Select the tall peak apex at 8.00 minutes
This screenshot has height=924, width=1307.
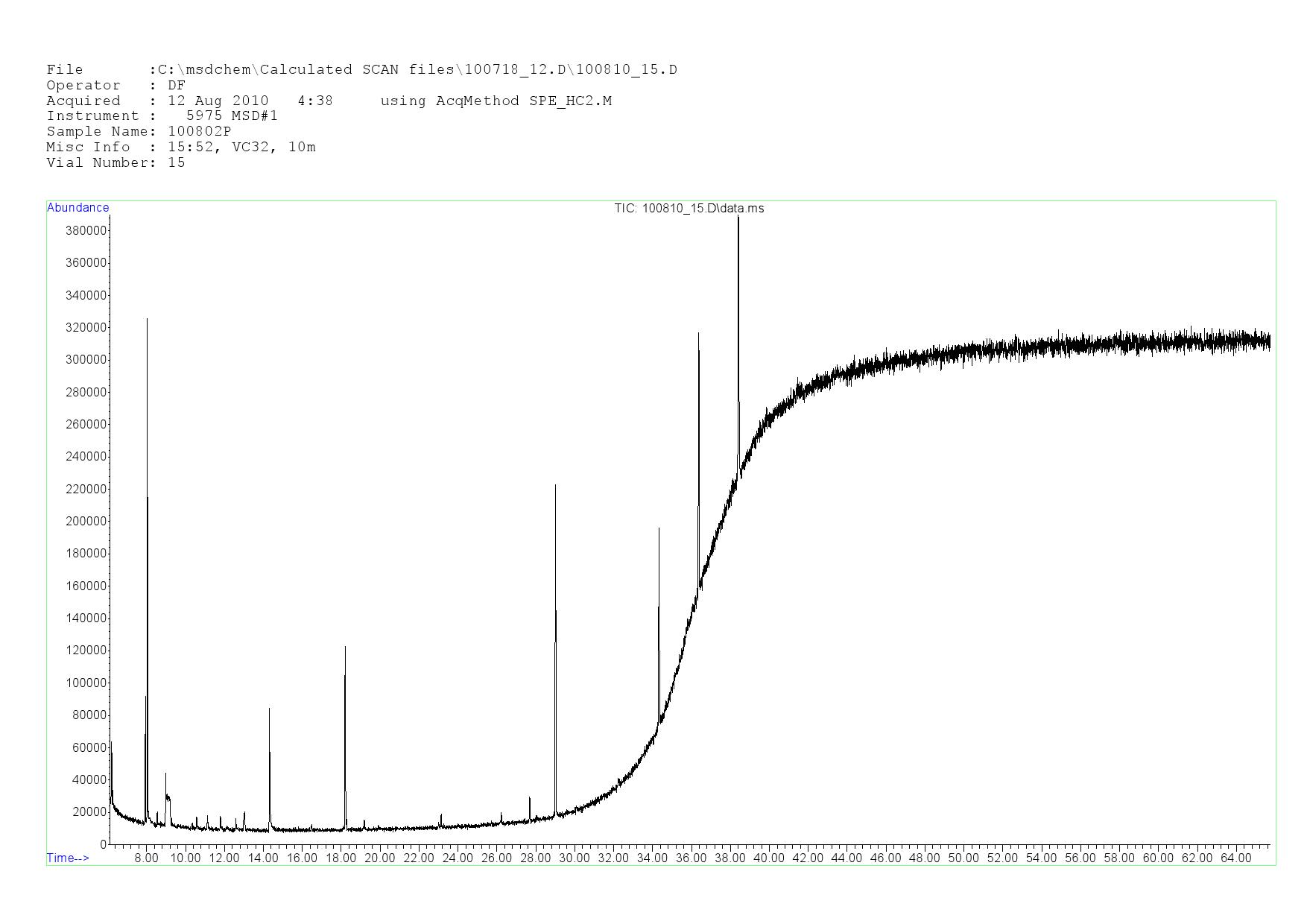tap(147, 320)
